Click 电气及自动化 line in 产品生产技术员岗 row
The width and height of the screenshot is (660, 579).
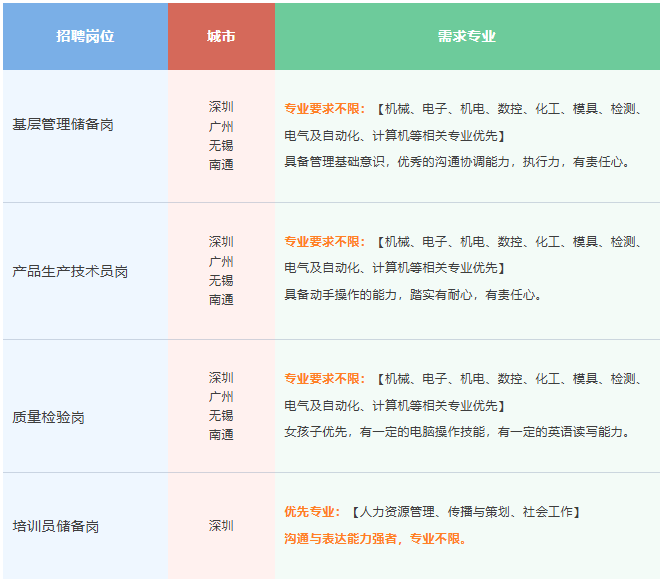coord(395,268)
